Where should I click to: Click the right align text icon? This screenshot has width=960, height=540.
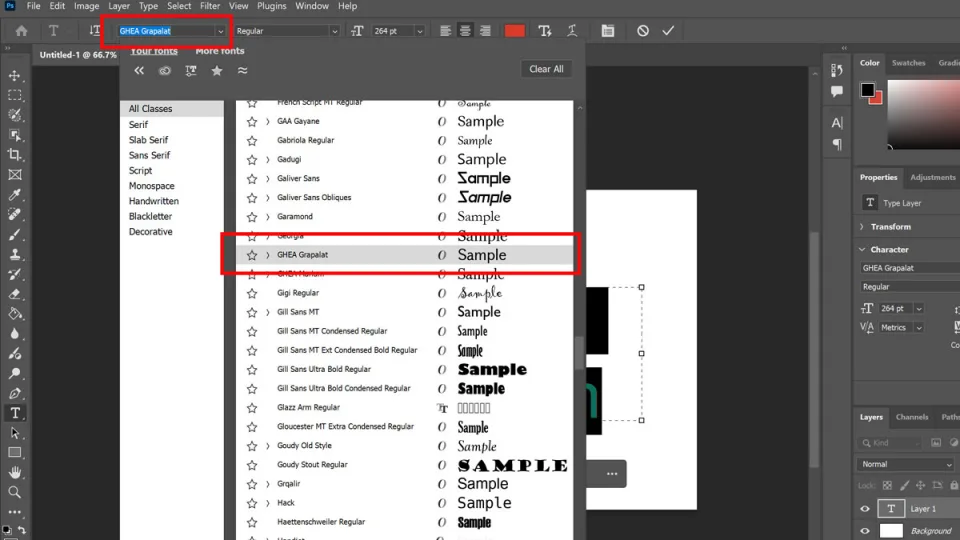(485, 31)
